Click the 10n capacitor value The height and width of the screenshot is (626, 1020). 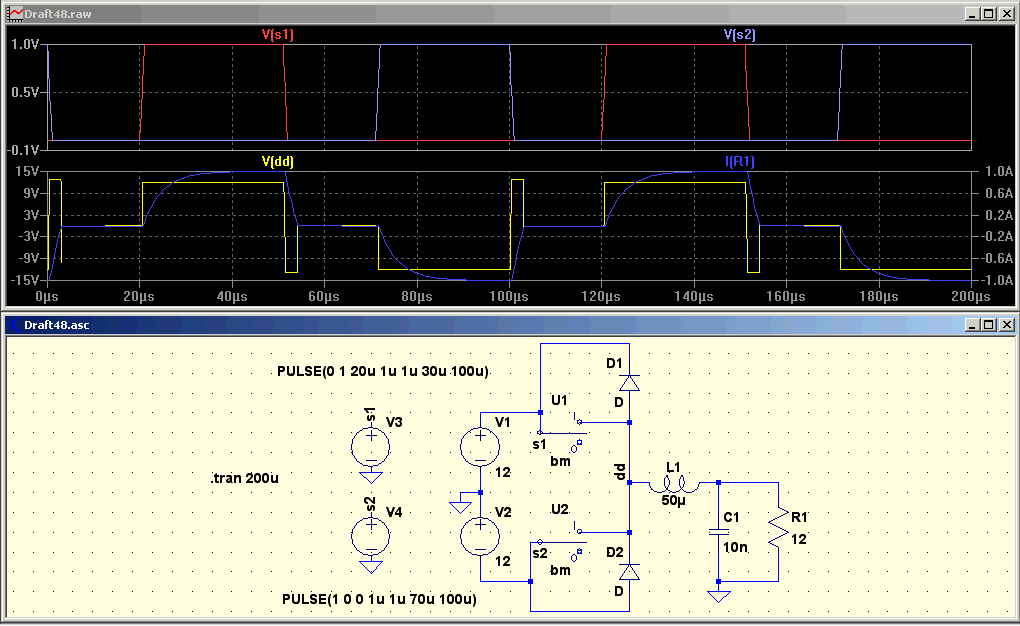pos(735,547)
